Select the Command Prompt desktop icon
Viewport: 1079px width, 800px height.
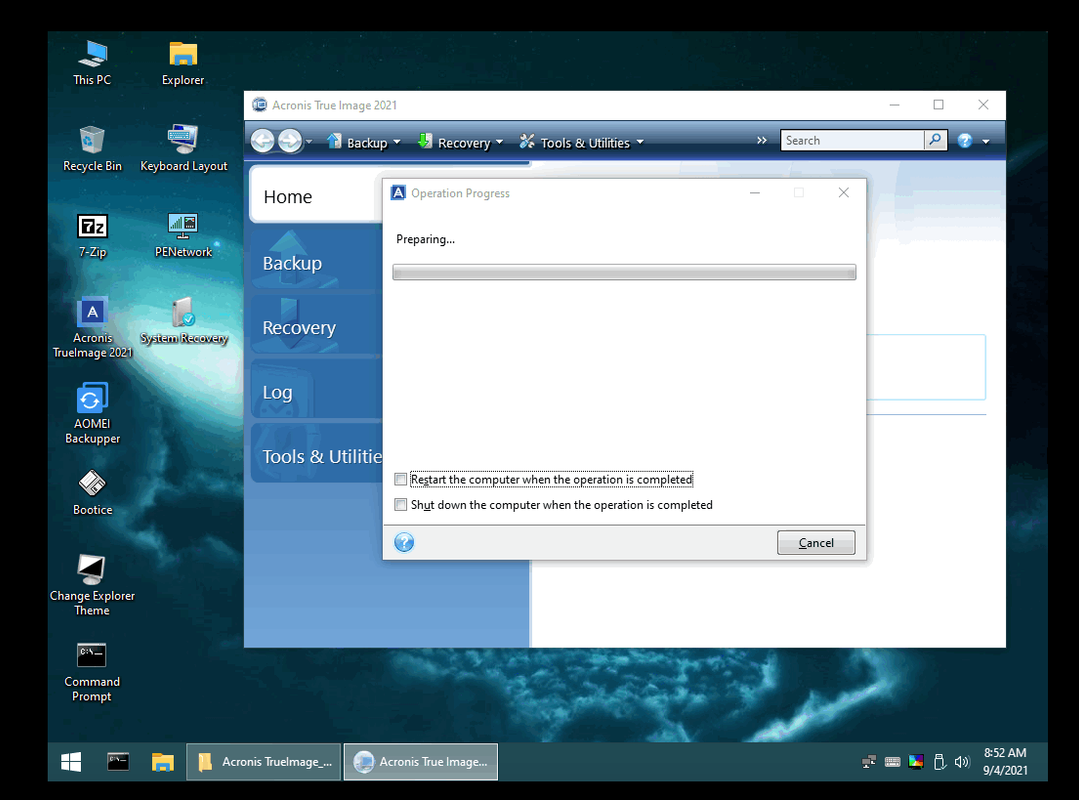[x=92, y=671]
